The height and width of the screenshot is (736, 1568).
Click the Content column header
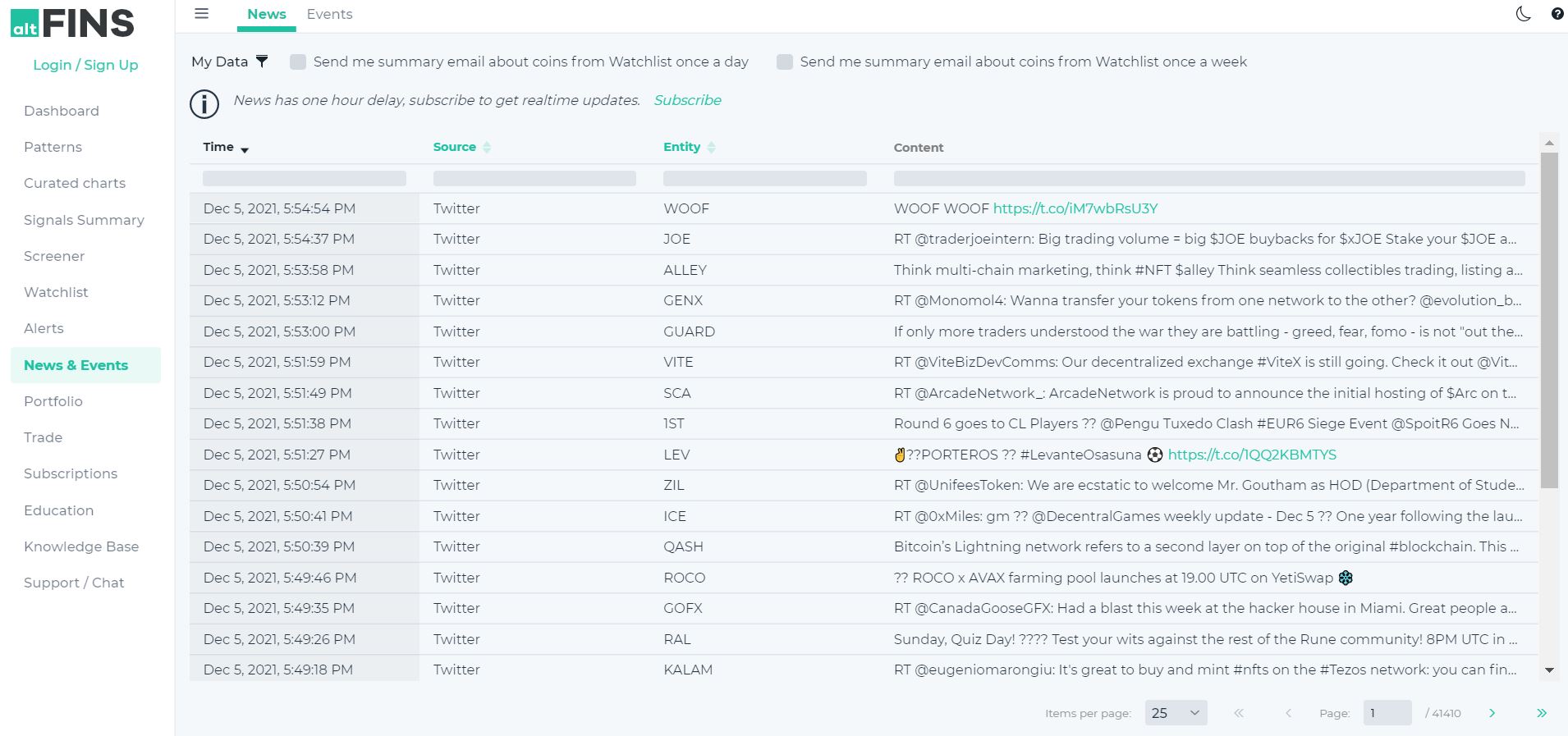(919, 148)
